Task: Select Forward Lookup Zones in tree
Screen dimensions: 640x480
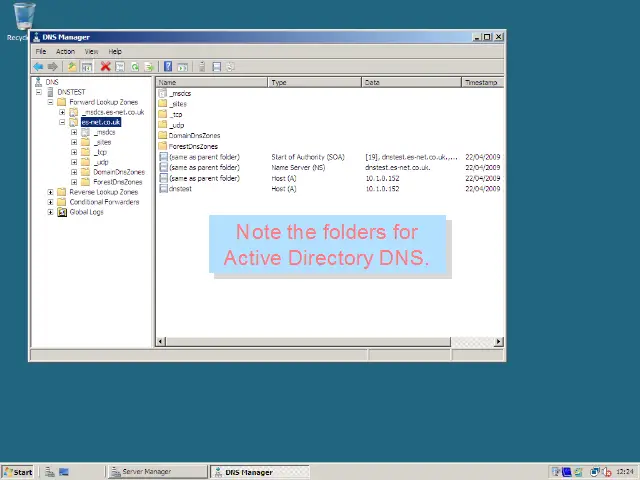Action: pyautogui.click(x=103, y=102)
